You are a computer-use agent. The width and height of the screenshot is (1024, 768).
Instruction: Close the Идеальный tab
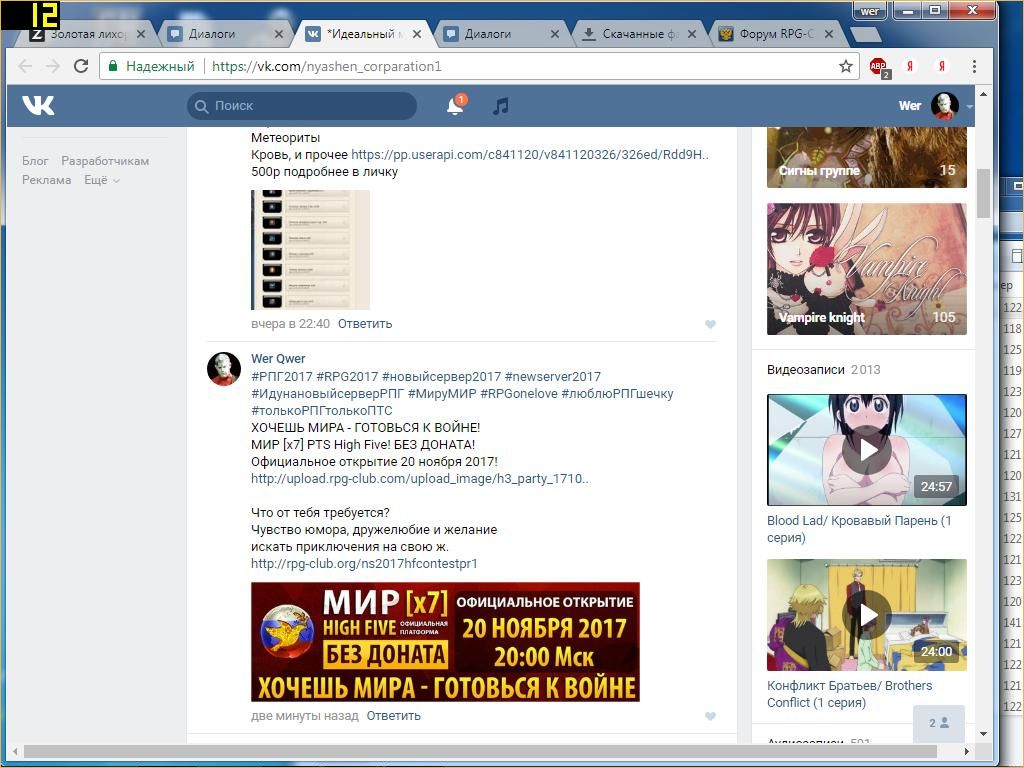pos(417,34)
